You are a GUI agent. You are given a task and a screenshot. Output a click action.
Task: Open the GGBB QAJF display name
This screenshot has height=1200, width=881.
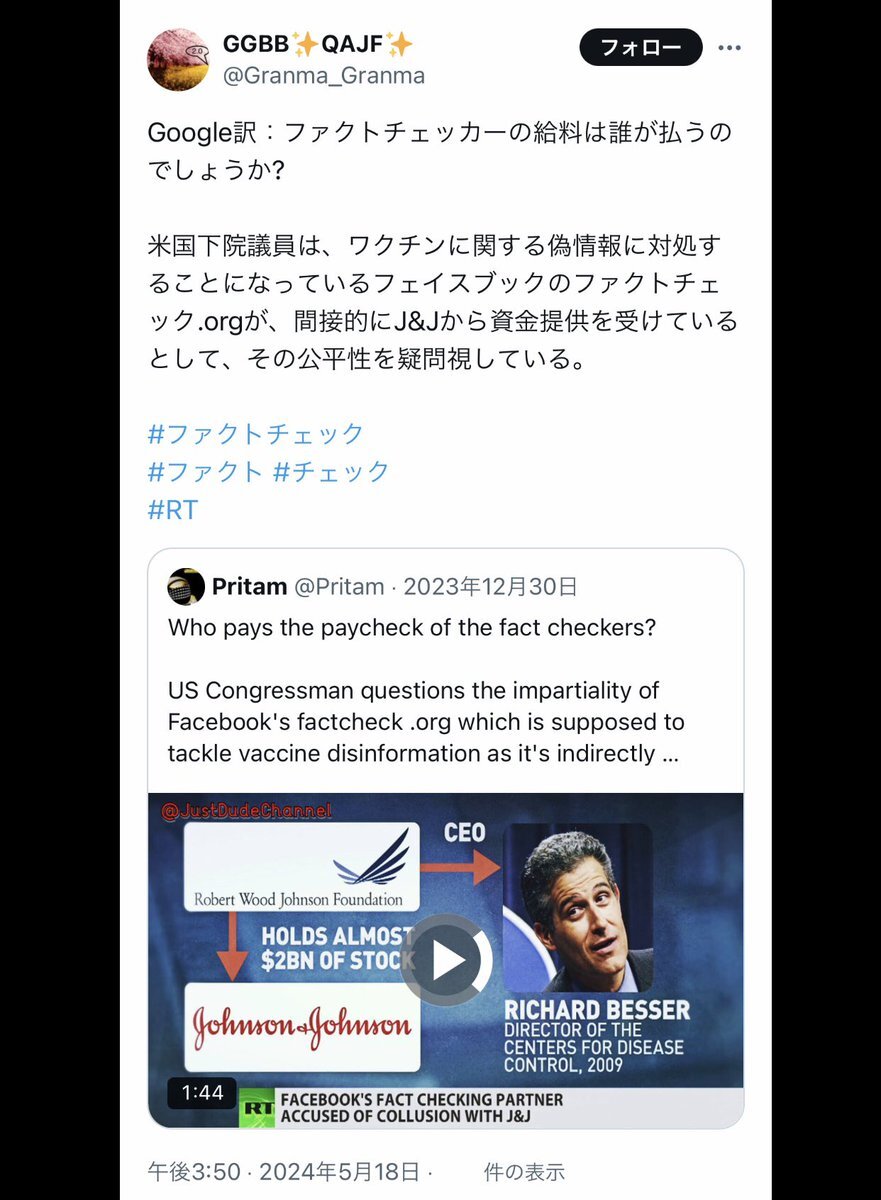point(318,44)
